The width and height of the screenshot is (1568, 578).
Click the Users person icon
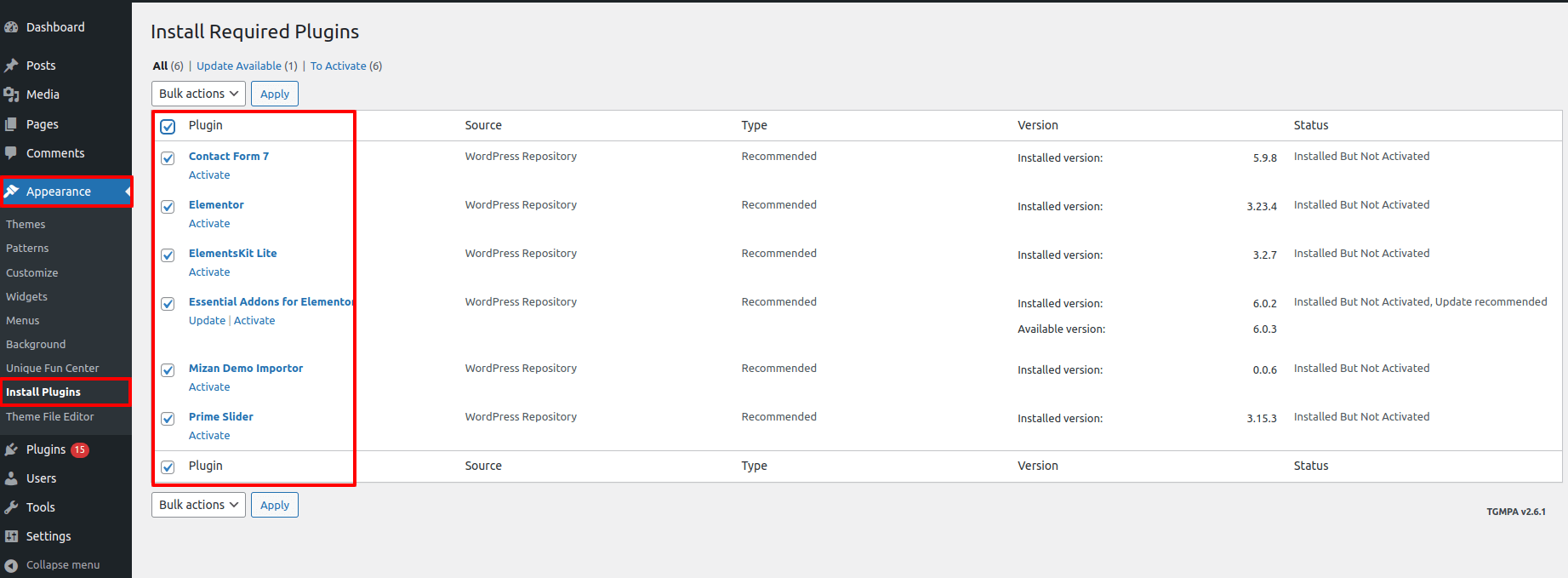click(x=11, y=478)
